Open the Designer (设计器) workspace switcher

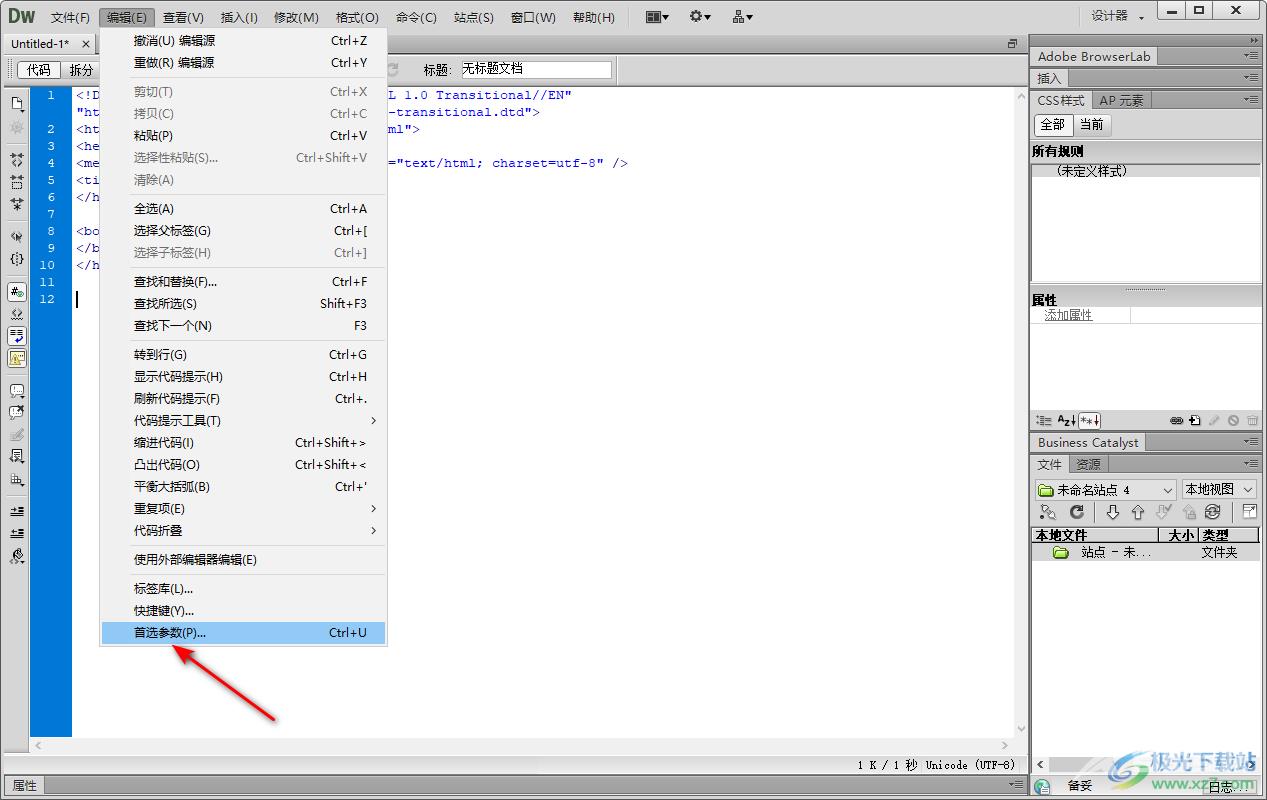tap(1118, 16)
